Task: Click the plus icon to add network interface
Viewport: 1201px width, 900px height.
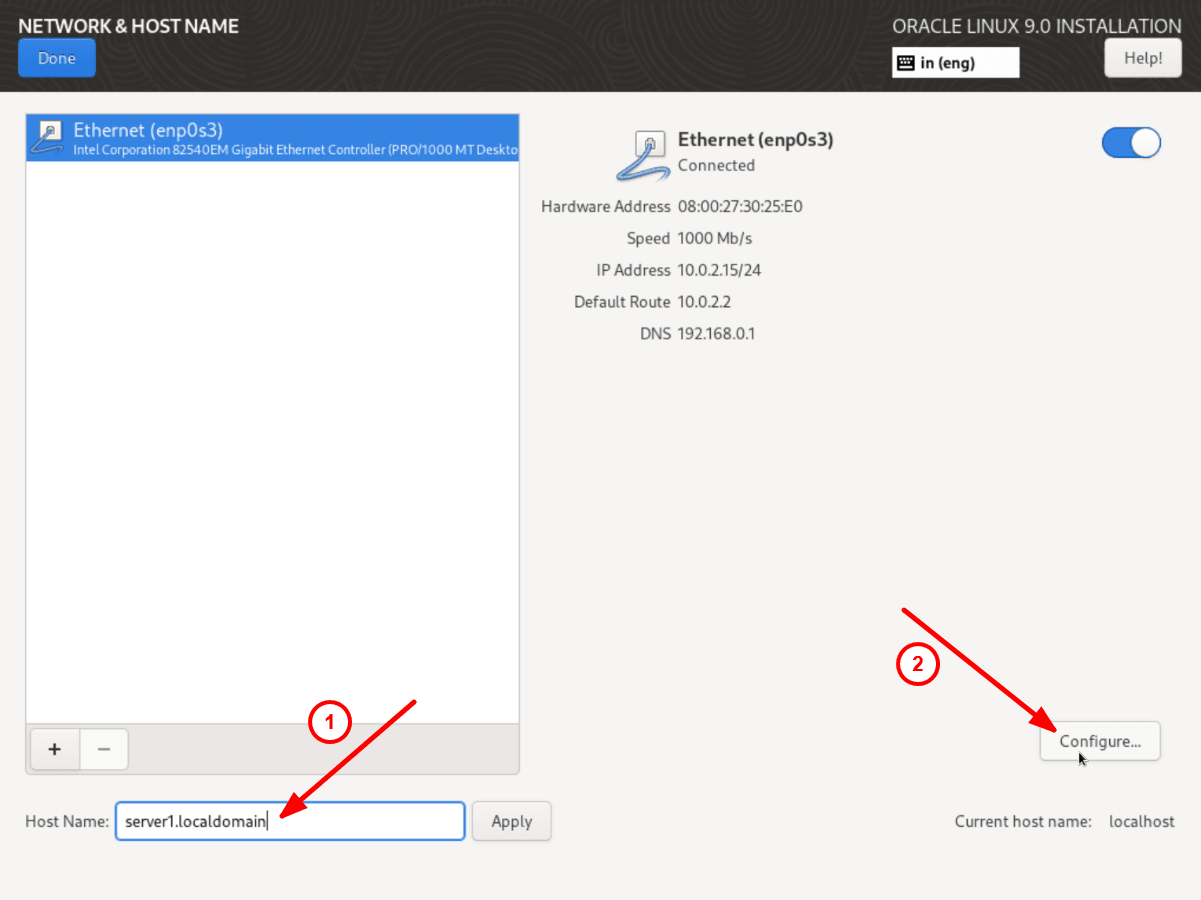Action: pyautogui.click(x=54, y=748)
